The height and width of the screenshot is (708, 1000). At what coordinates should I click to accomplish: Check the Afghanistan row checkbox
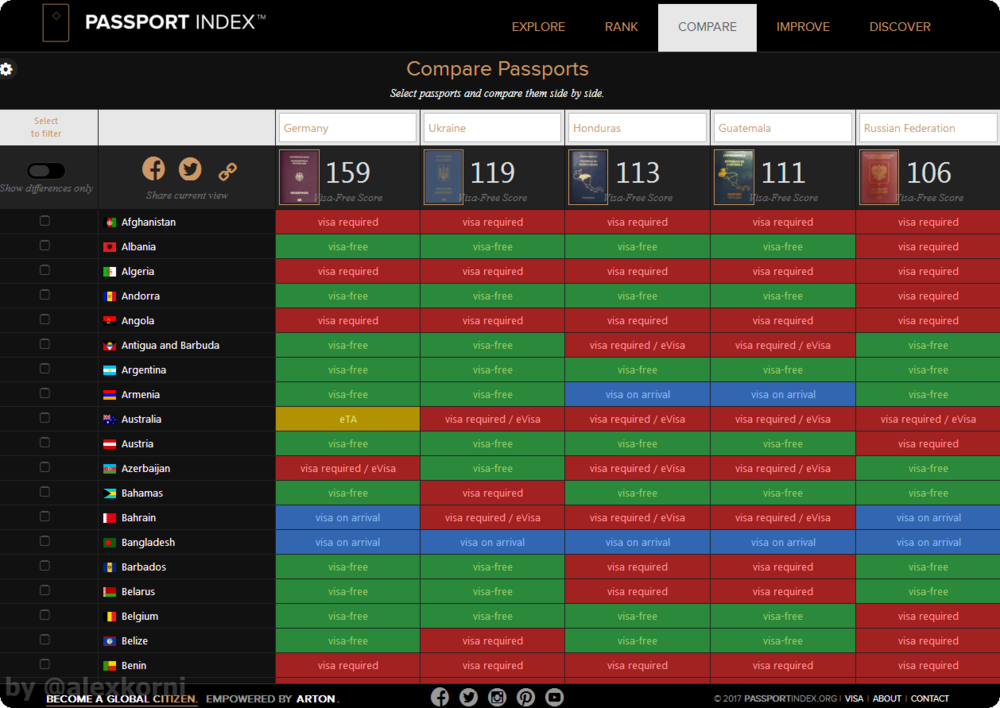click(x=45, y=221)
